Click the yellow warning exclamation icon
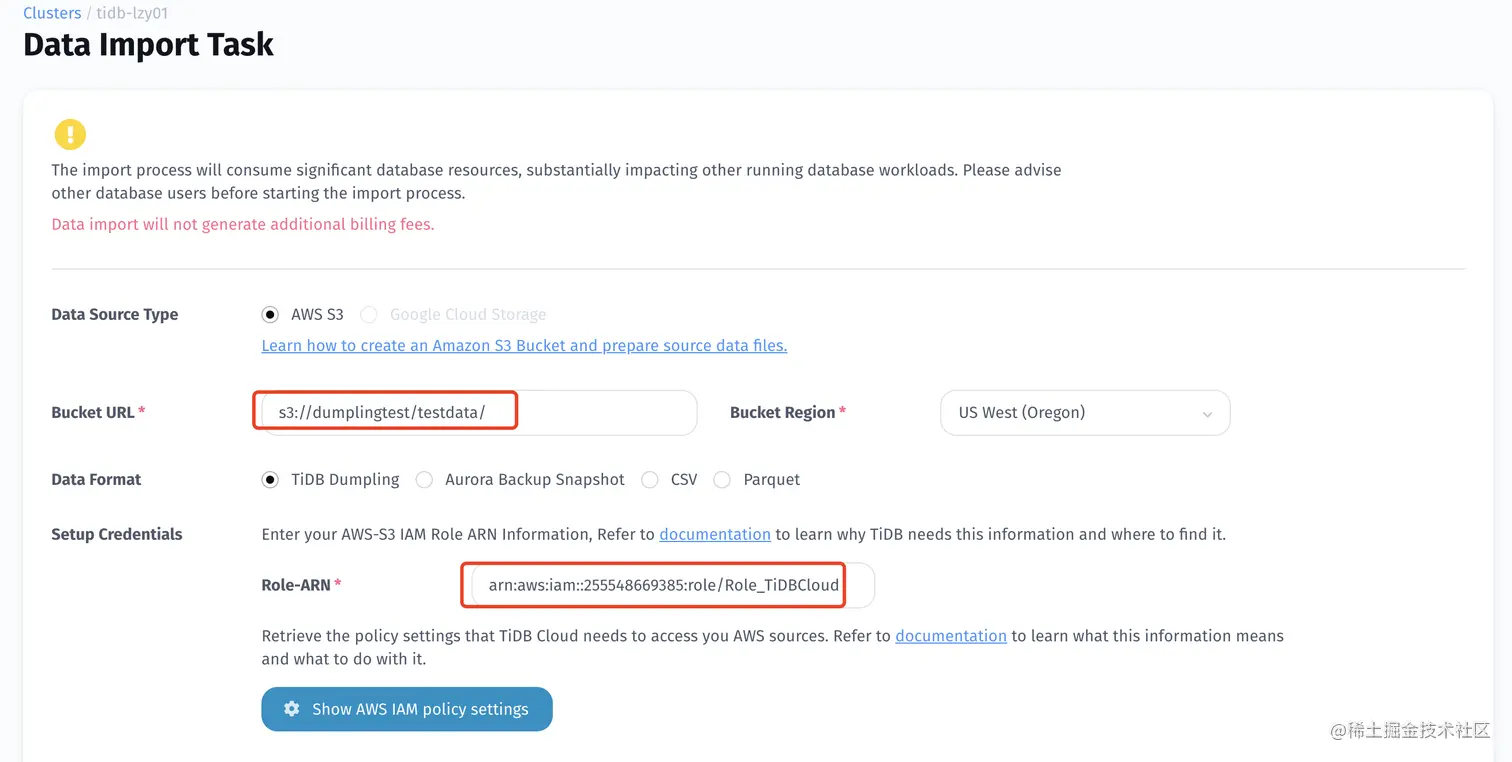The image size is (1512, 762). pos(70,134)
